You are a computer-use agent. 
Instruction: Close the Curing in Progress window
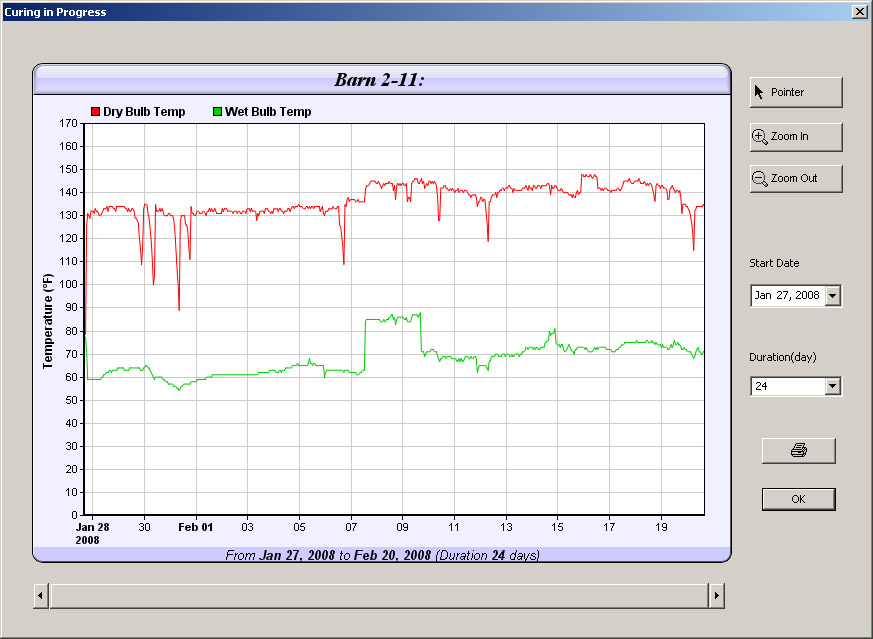click(859, 12)
